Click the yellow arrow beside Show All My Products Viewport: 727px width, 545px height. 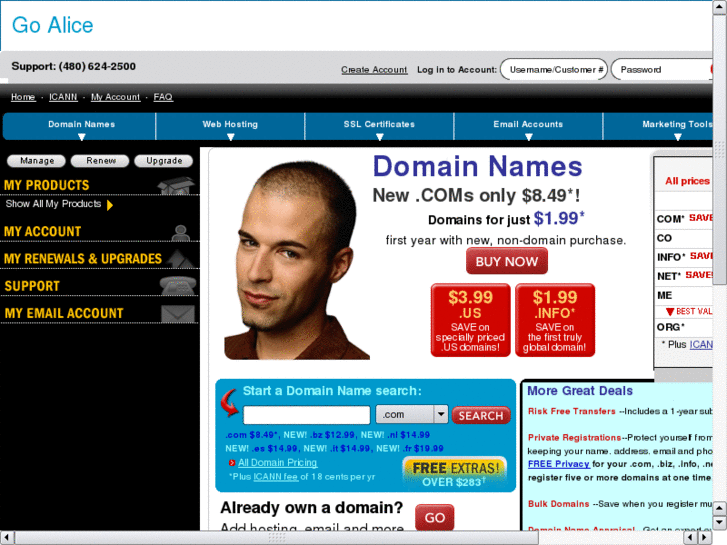point(110,205)
